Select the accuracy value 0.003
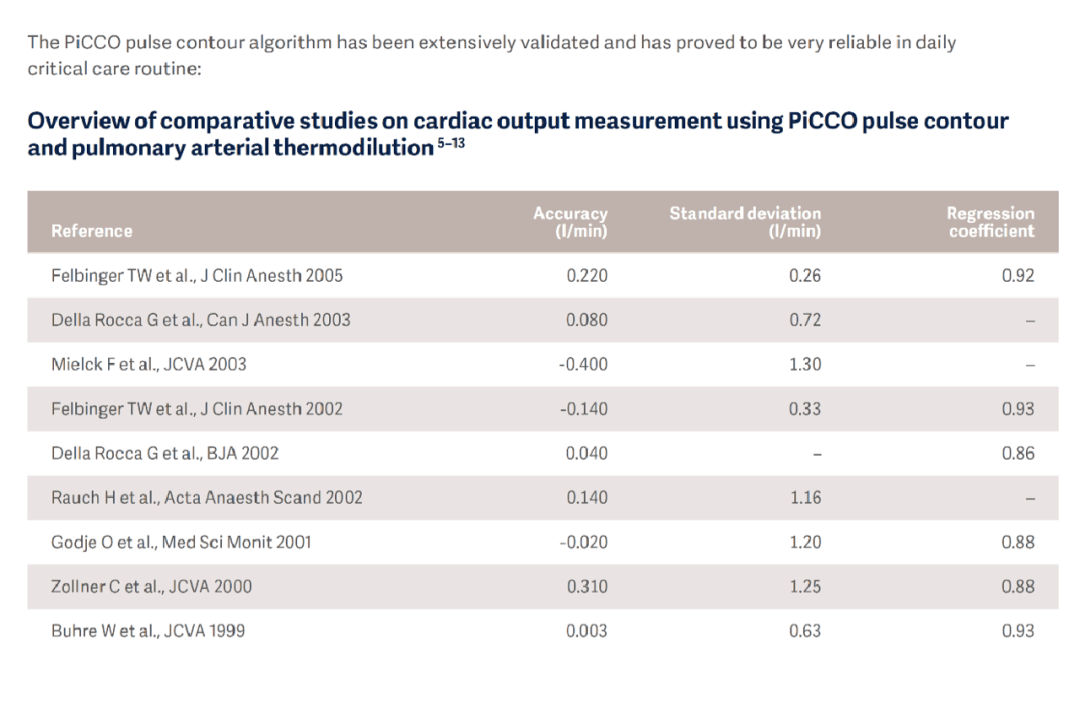The height and width of the screenshot is (725, 1080). [586, 631]
